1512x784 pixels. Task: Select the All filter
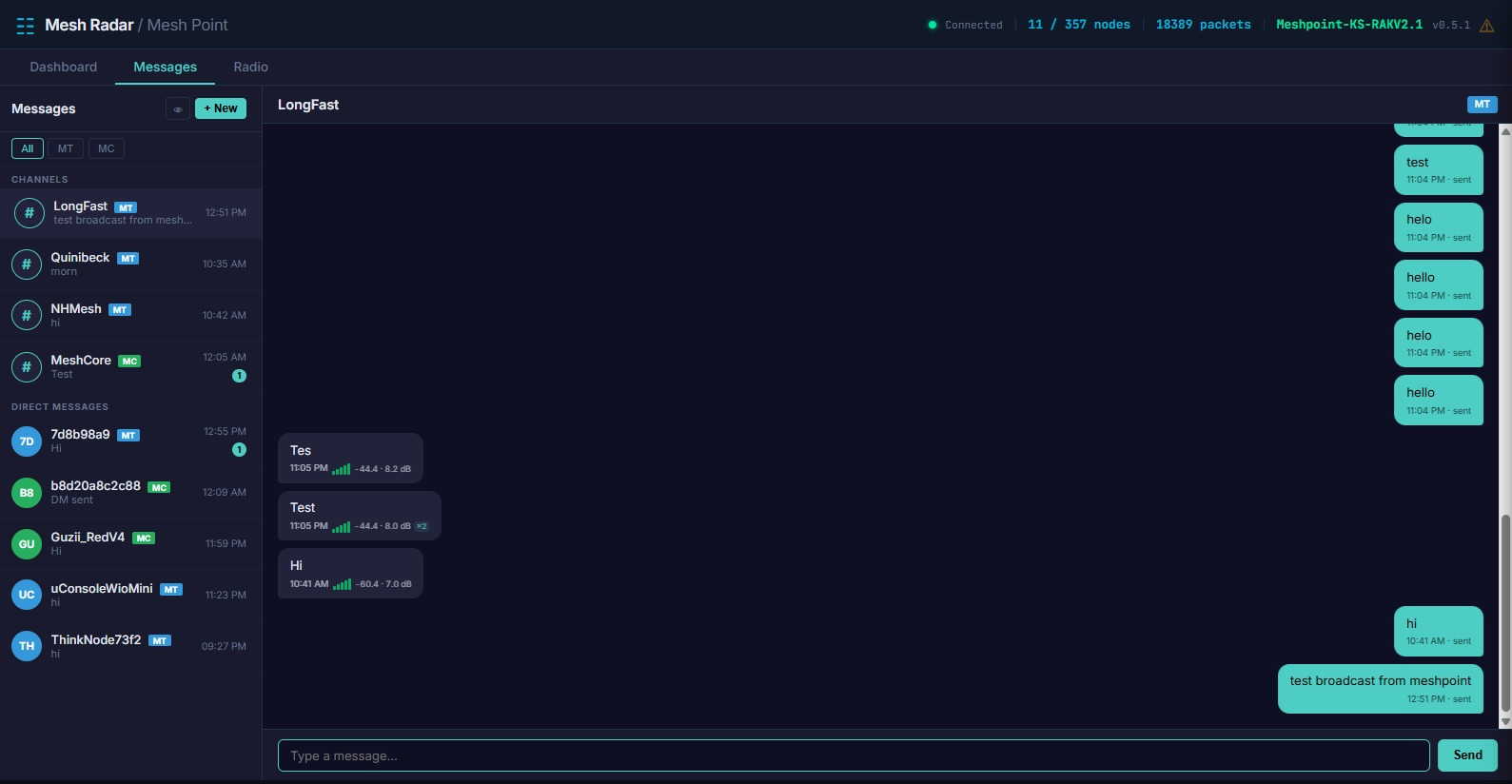(x=28, y=148)
